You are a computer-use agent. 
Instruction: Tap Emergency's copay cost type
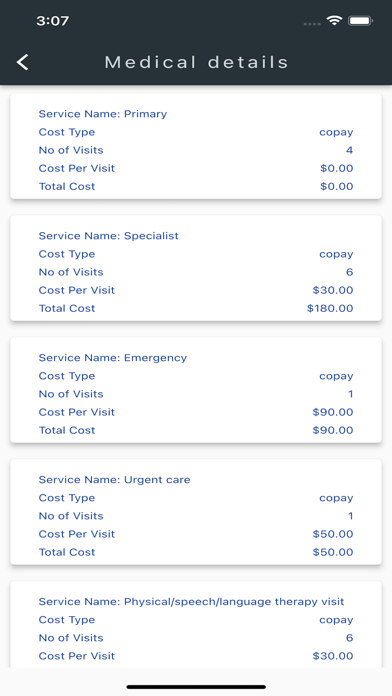pyautogui.click(x=336, y=376)
